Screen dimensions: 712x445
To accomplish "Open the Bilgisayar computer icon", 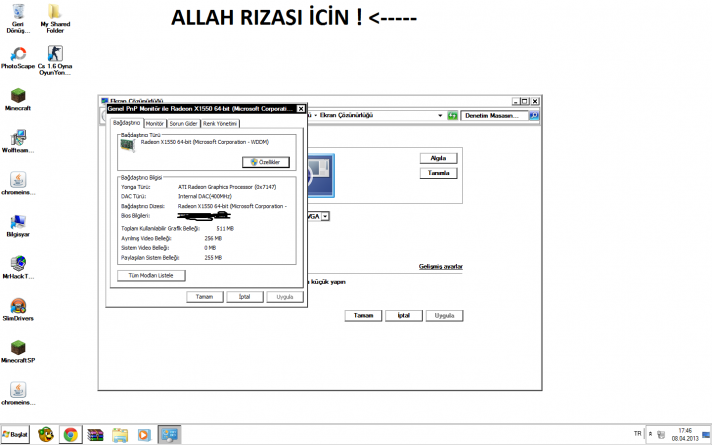I will point(18,226).
